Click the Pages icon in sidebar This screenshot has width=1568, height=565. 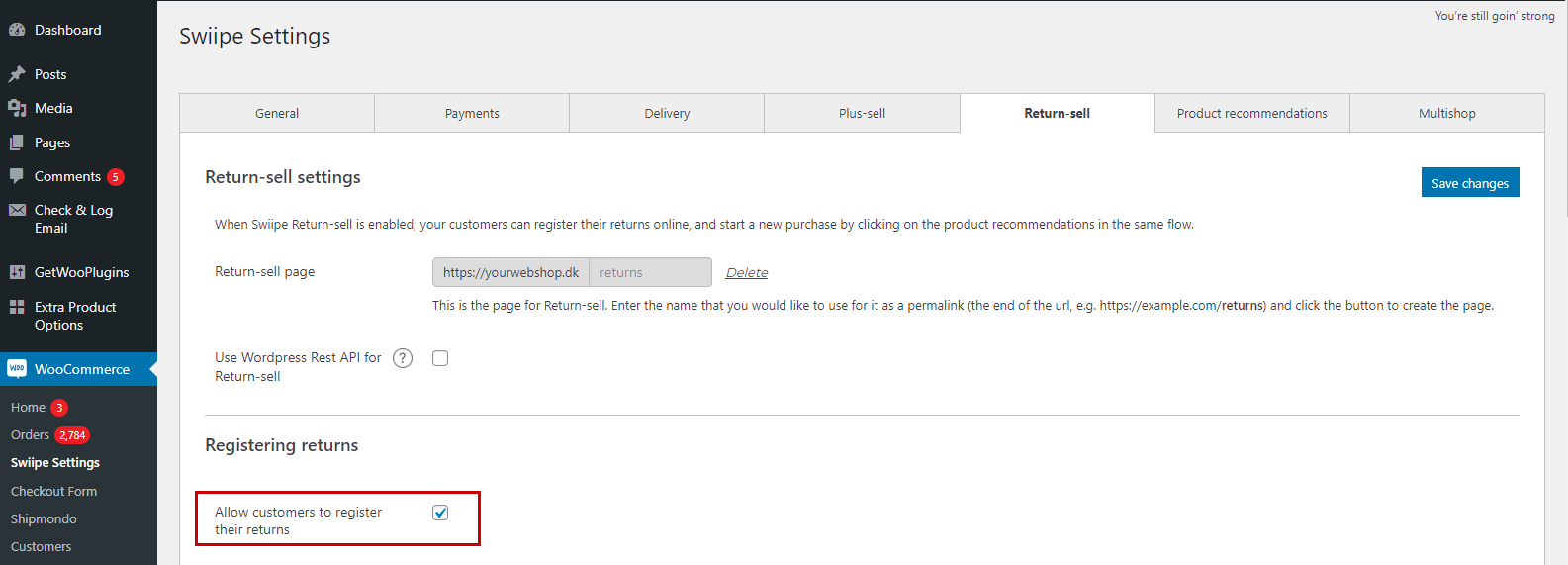click(x=17, y=142)
